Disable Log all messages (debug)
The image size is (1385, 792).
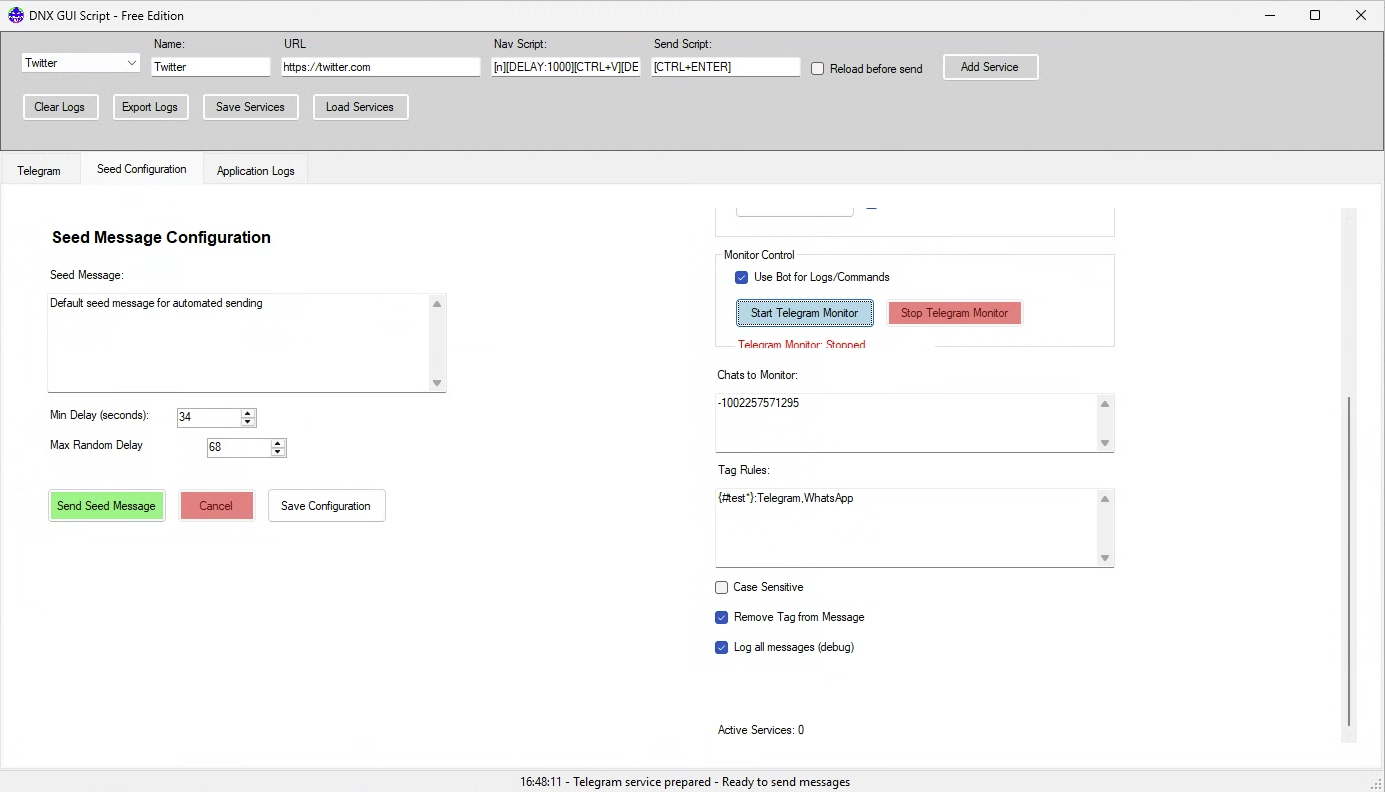click(722, 648)
